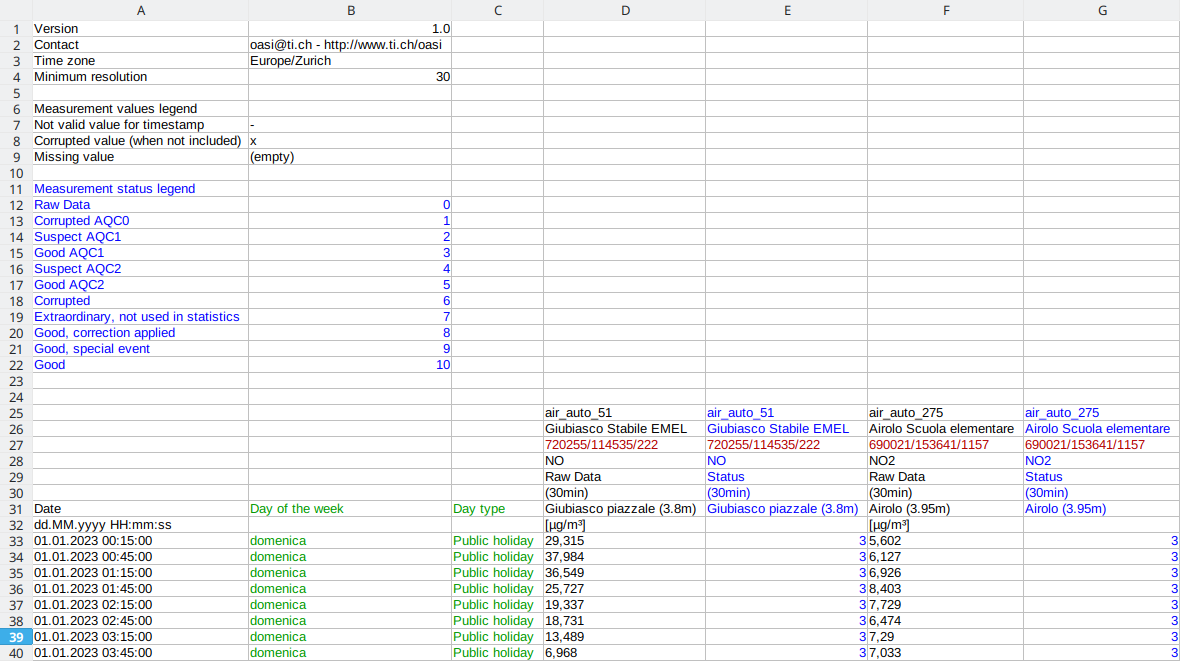Viewport: 1180px width, 661px height.
Task: Click the contact cell with oasi@ti.ch
Action: pos(350,44)
